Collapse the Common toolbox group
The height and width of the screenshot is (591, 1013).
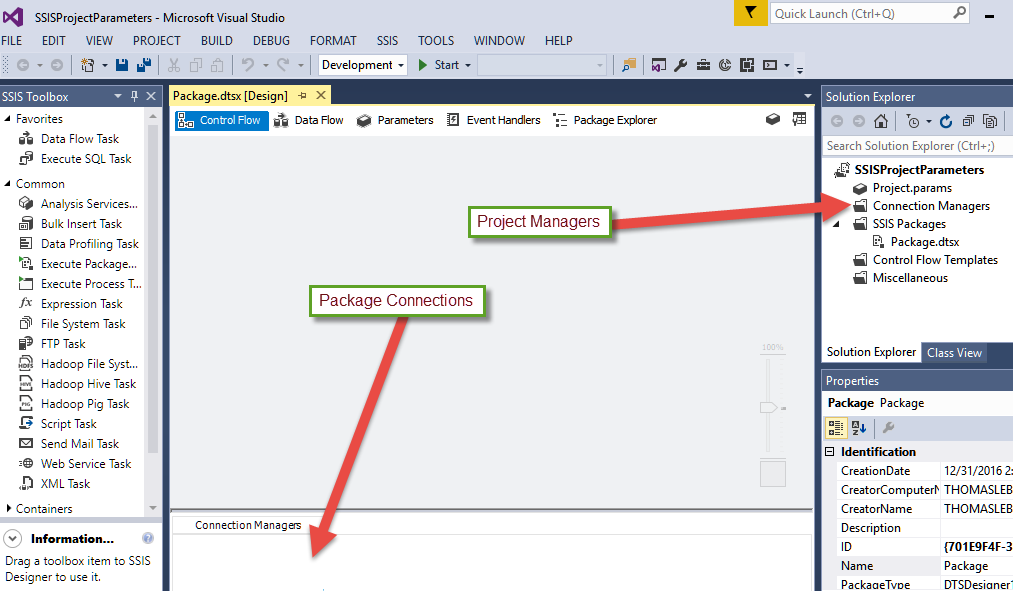(x=8, y=183)
